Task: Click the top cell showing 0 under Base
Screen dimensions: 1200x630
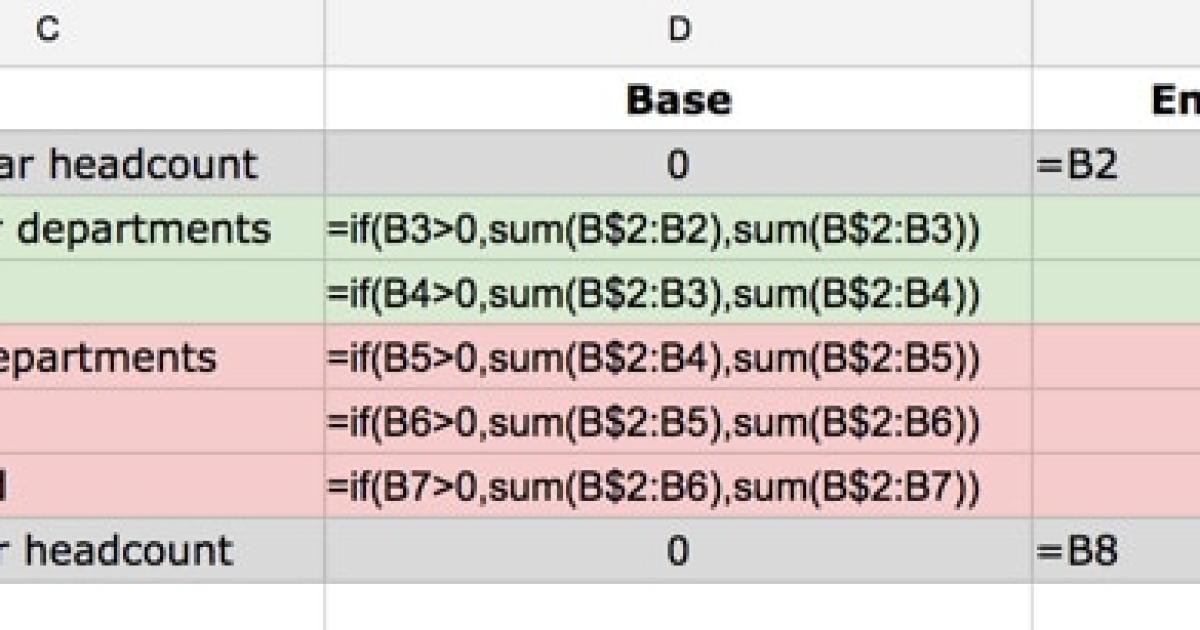Action: [680, 165]
